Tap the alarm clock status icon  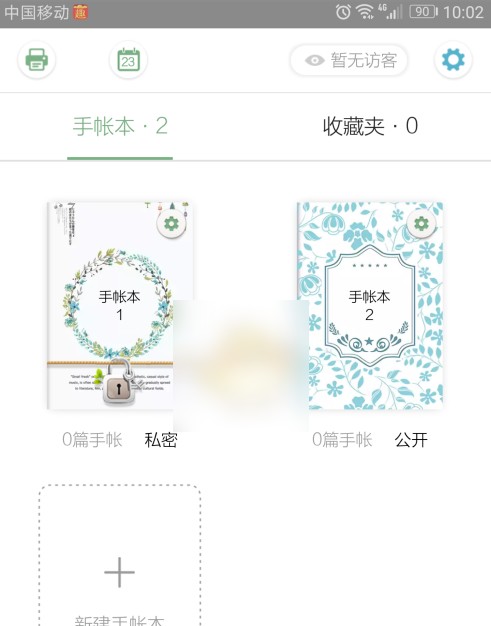[x=343, y=12]
